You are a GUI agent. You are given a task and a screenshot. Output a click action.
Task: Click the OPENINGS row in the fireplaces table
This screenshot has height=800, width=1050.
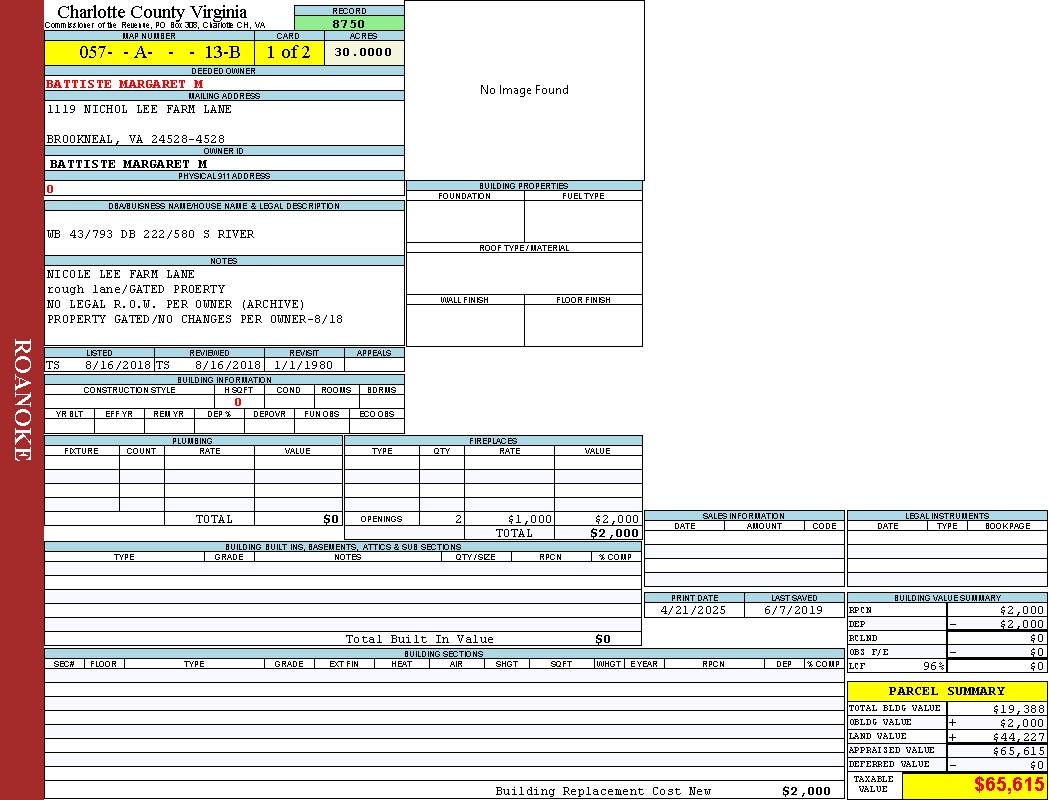(x=381, y=519)
